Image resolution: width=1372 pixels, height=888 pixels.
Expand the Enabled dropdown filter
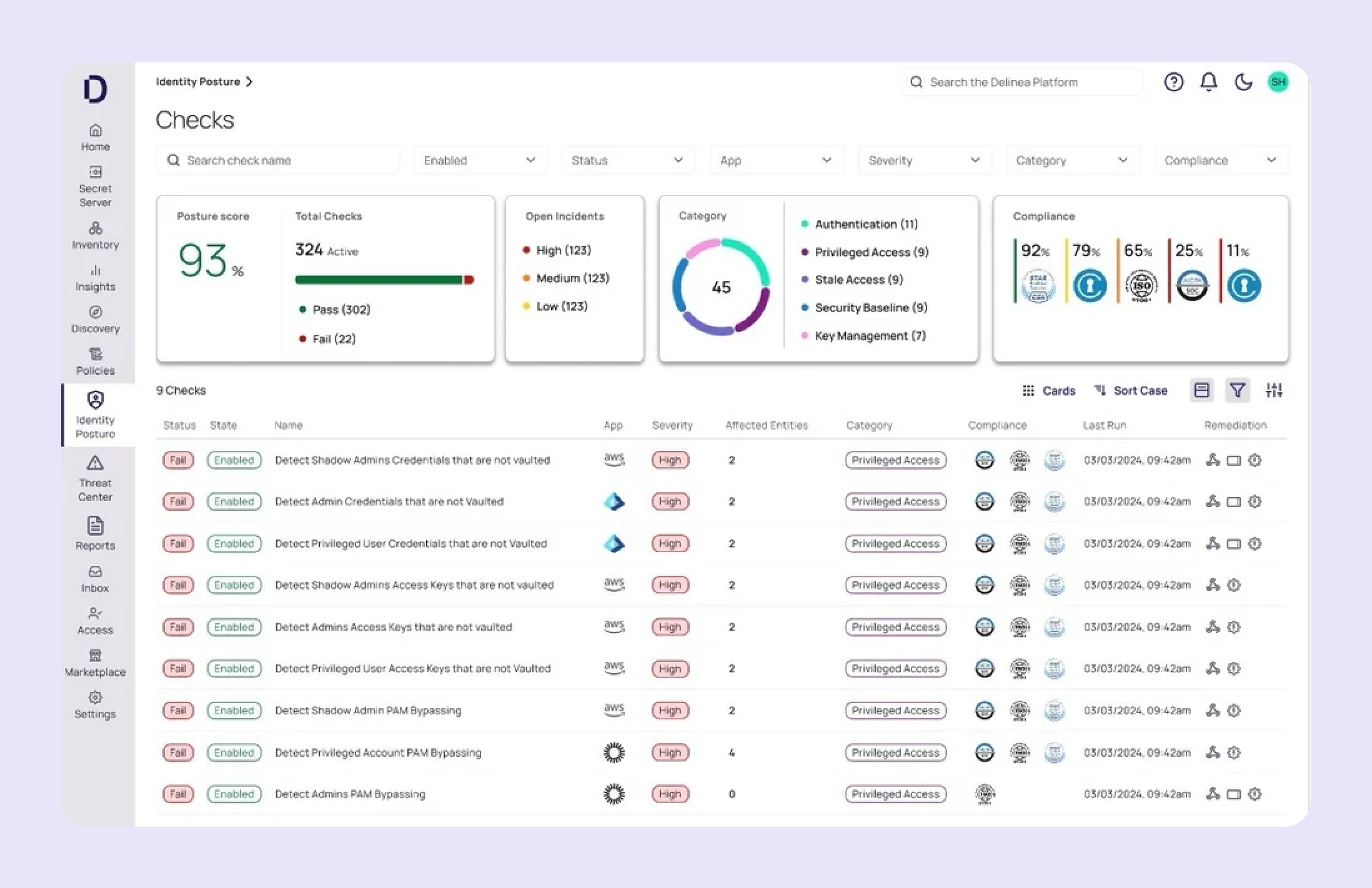coord(480,160)
